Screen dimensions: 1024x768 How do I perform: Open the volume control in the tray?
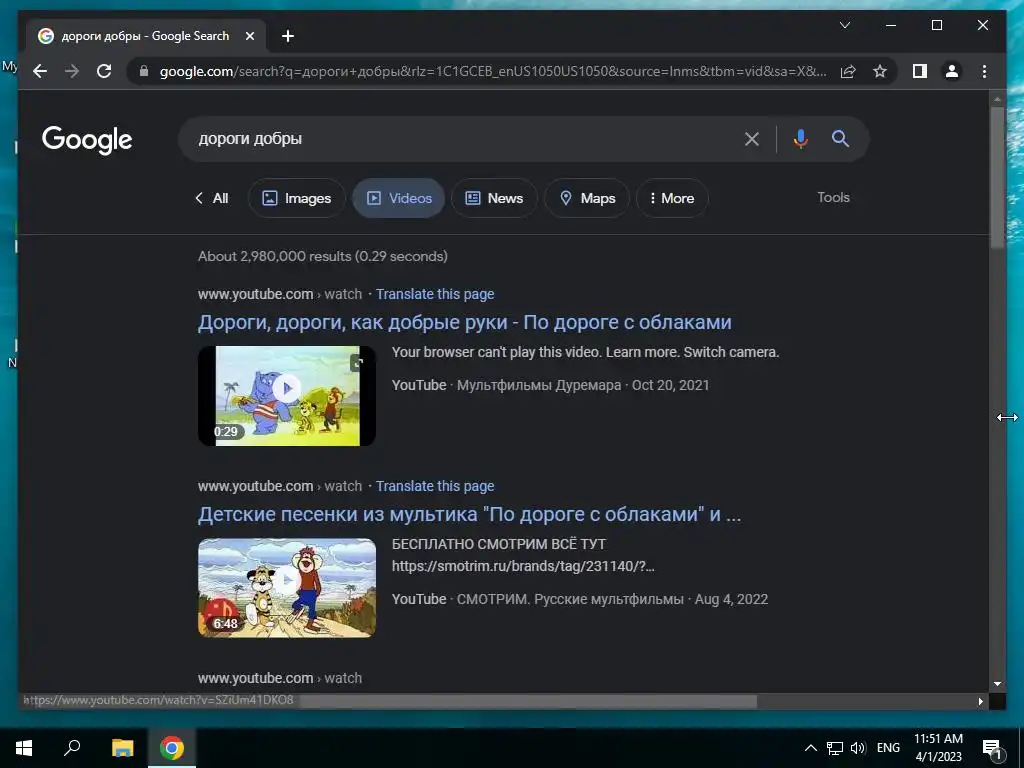click(x=858, y=748)
